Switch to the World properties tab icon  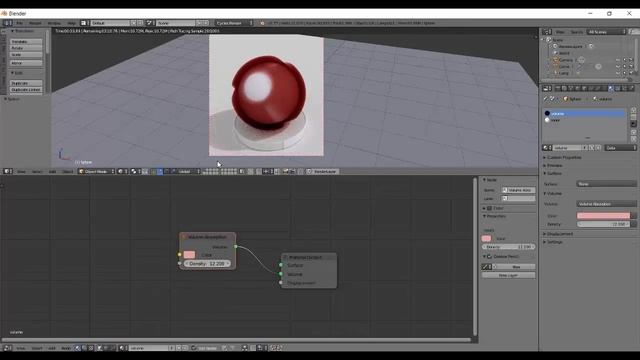(577, 88)
